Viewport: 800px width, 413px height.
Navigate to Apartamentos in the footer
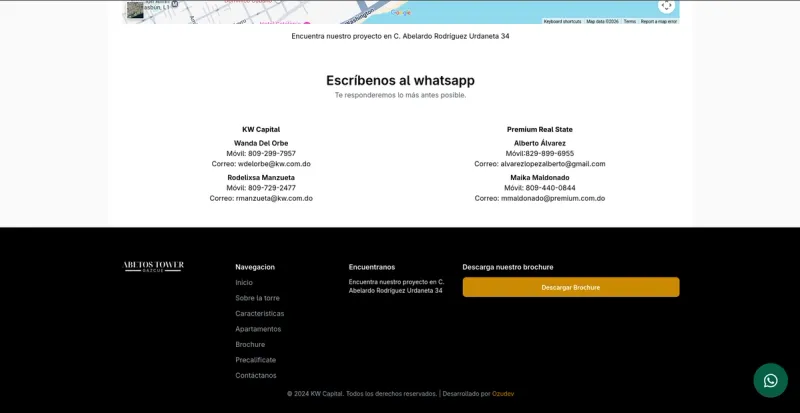point(258,329)
